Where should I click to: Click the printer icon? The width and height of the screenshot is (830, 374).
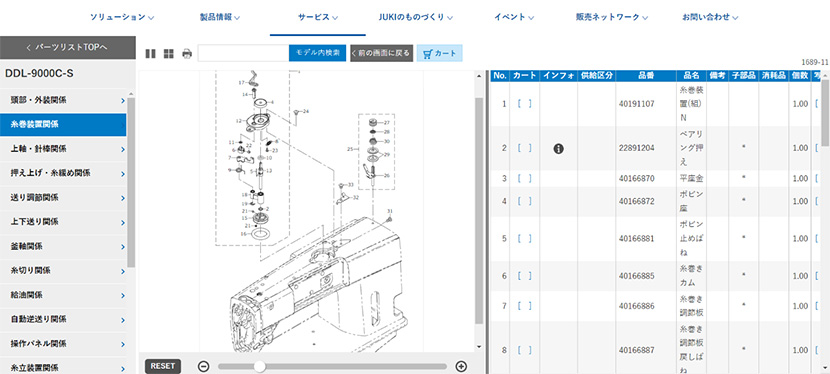tap(187, 53)
